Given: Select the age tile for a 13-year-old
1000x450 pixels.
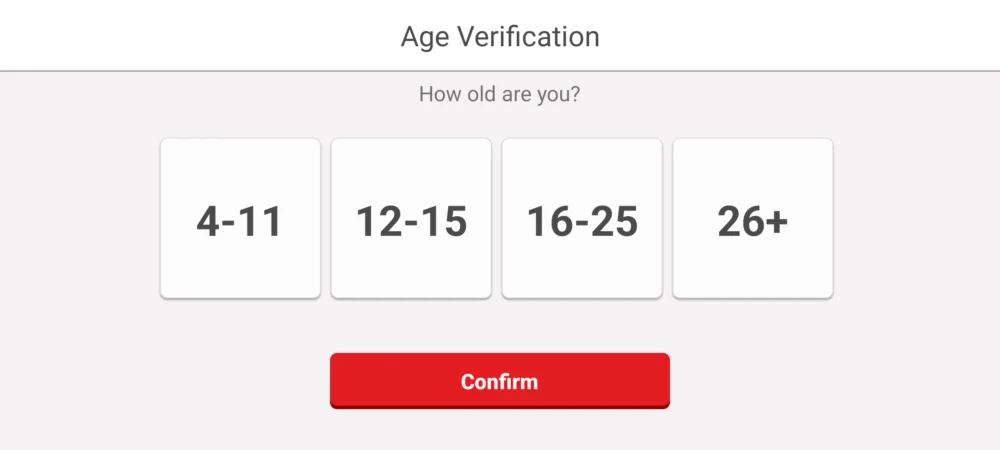Looking at the screenshot, I should tap(411, 218).
